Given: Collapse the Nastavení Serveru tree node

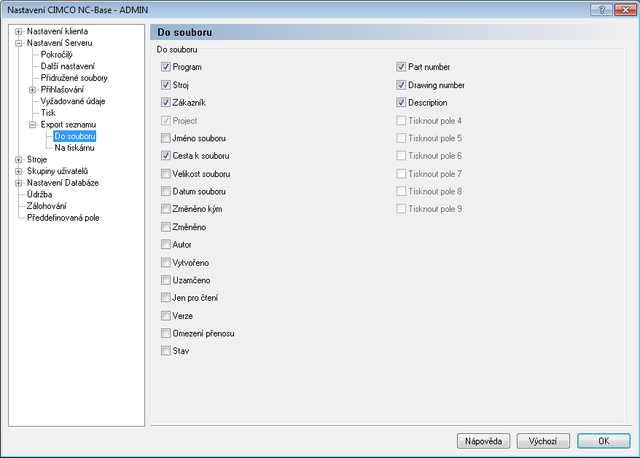Looking at the screenshot, I should (x=18, y=43).
